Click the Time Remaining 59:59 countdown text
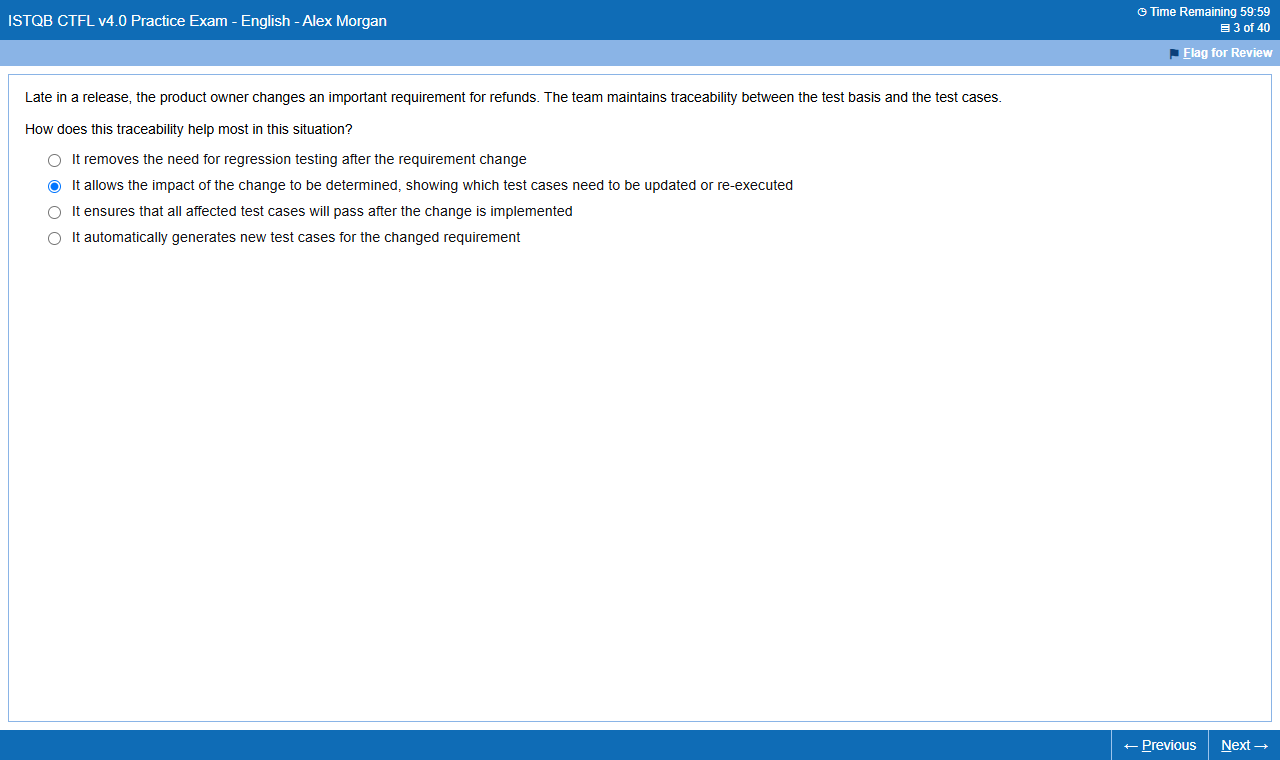This screenshot has width=1280, height=760. coord(1210,12)
